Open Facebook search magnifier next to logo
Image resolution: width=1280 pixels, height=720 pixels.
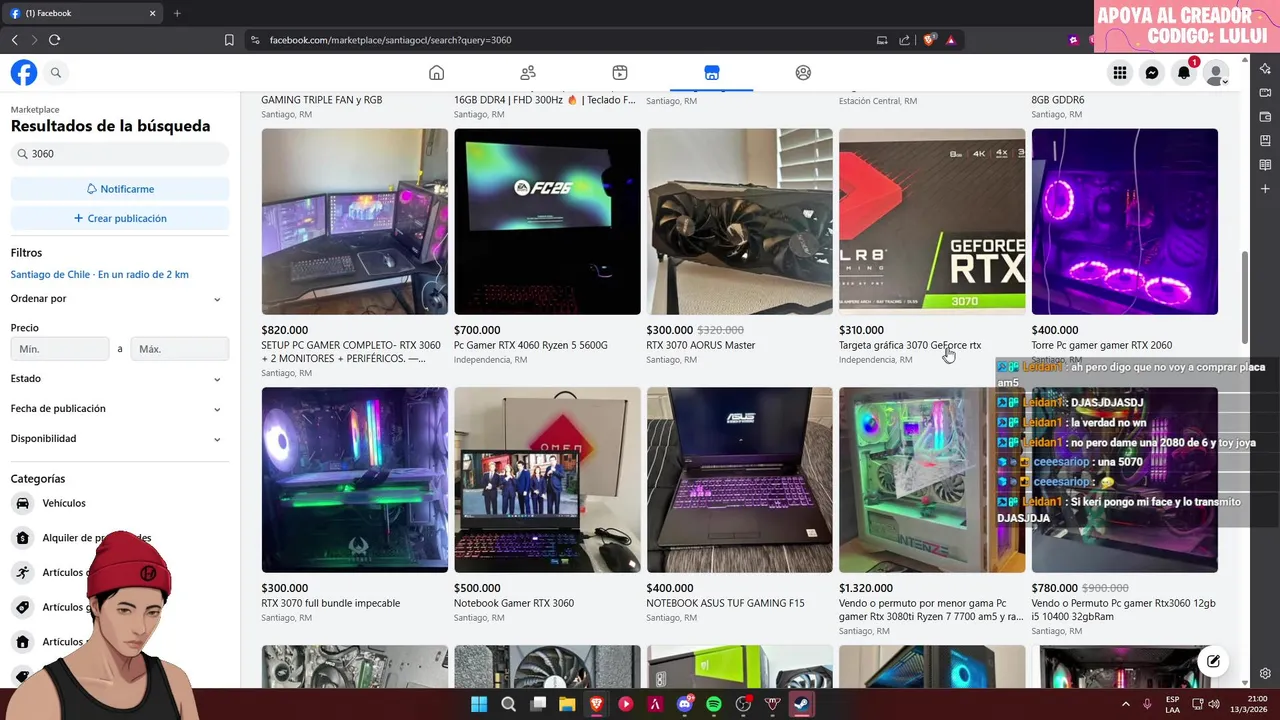56,73
